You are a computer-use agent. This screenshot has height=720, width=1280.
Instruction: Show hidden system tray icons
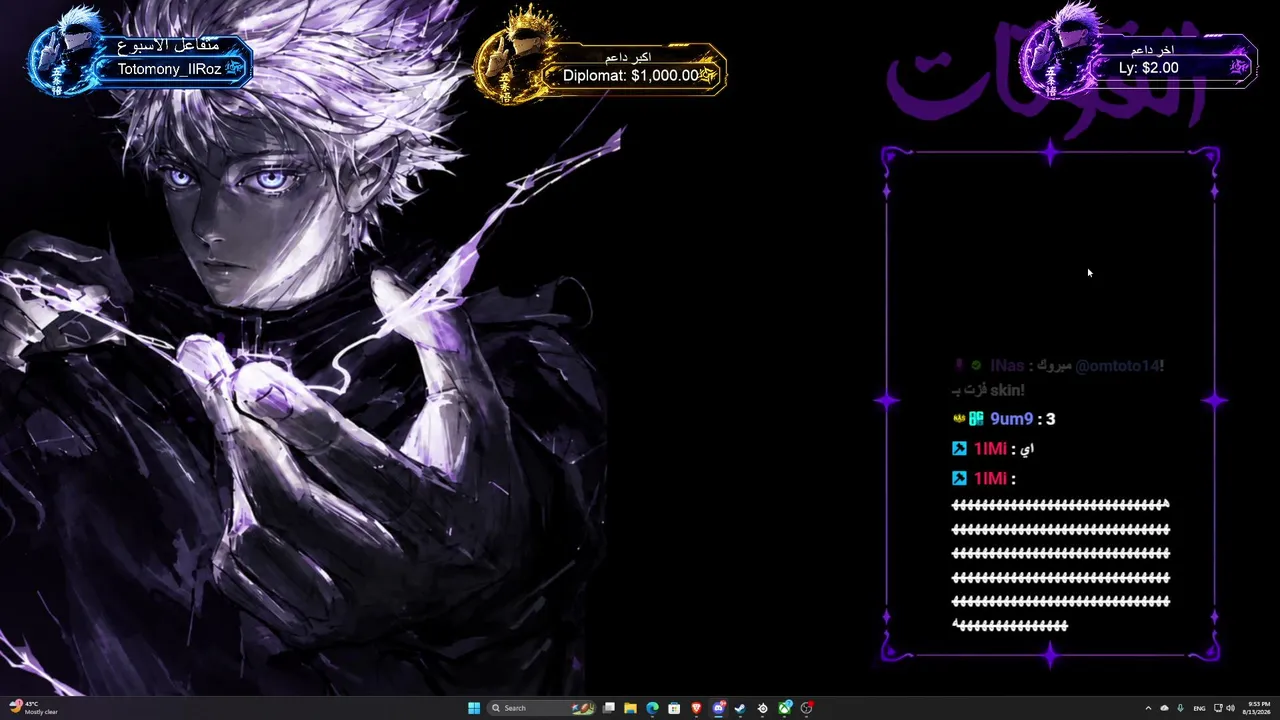1148,708
